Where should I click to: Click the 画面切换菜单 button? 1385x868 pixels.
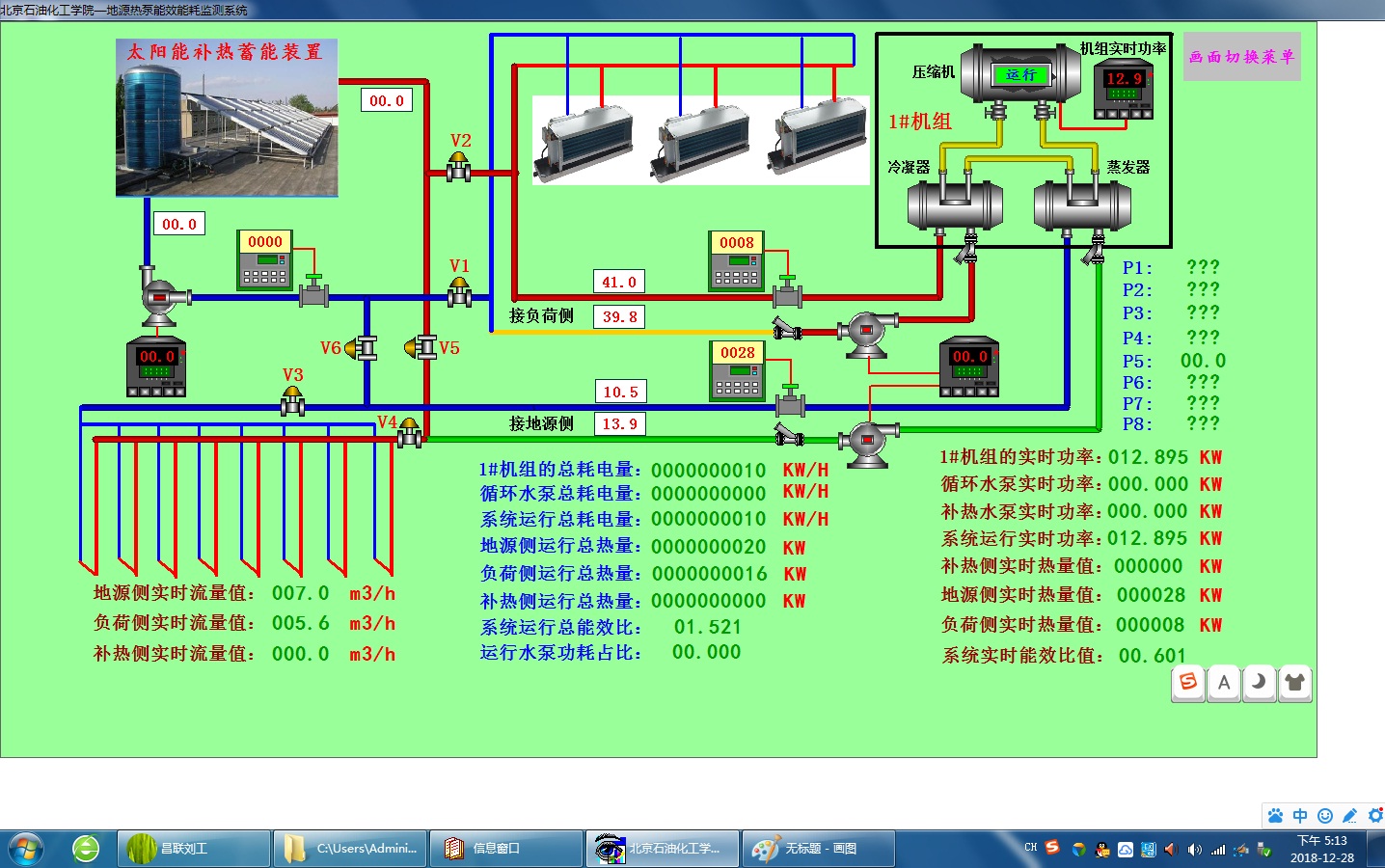tap(1241, 57)
